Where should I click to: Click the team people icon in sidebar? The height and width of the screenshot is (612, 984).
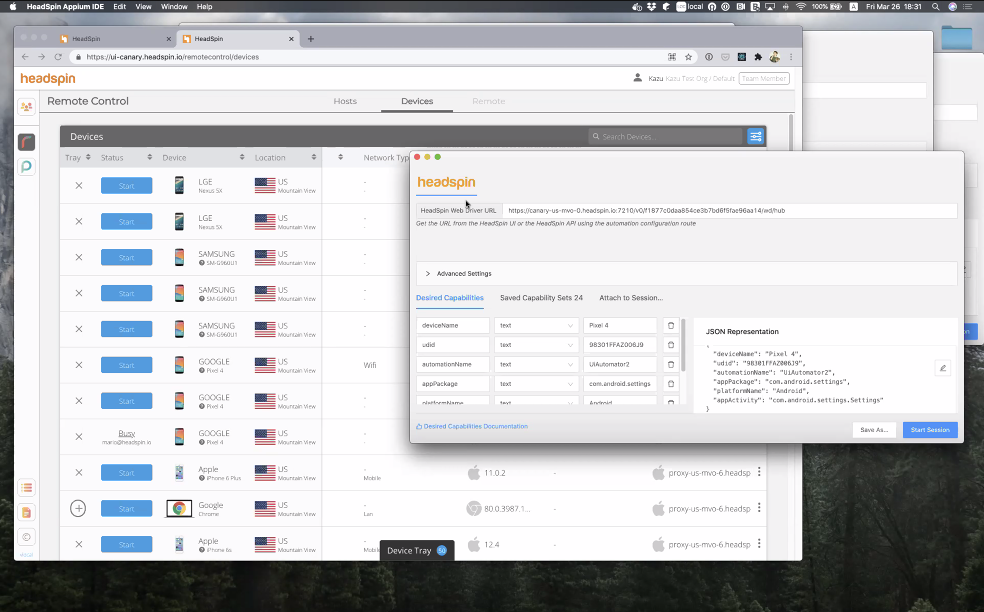[26, 107]
